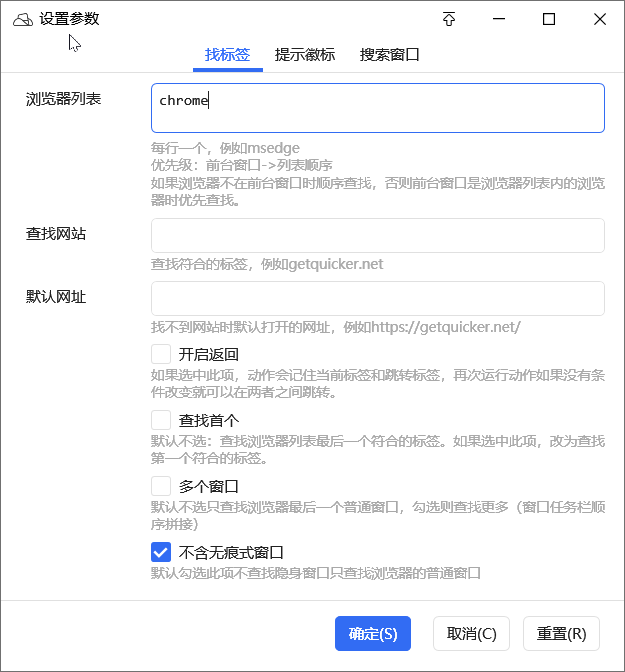Click description under 不含无痕式窗口 checkbox
The height and width of the screenshot is (672, 625).
(x=316, y=573)
